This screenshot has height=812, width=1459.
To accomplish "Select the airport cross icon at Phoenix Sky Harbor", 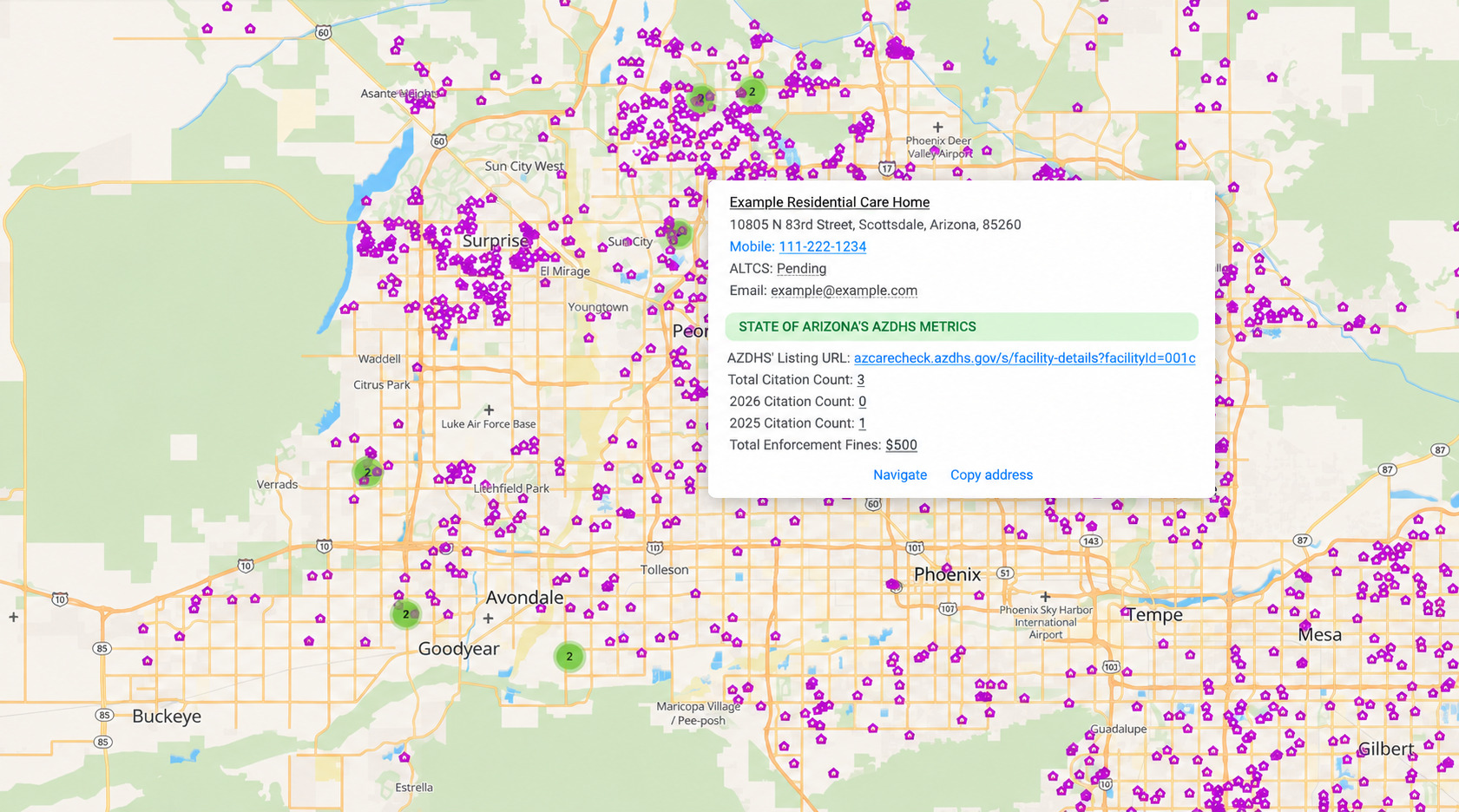I will [1045, 597].
